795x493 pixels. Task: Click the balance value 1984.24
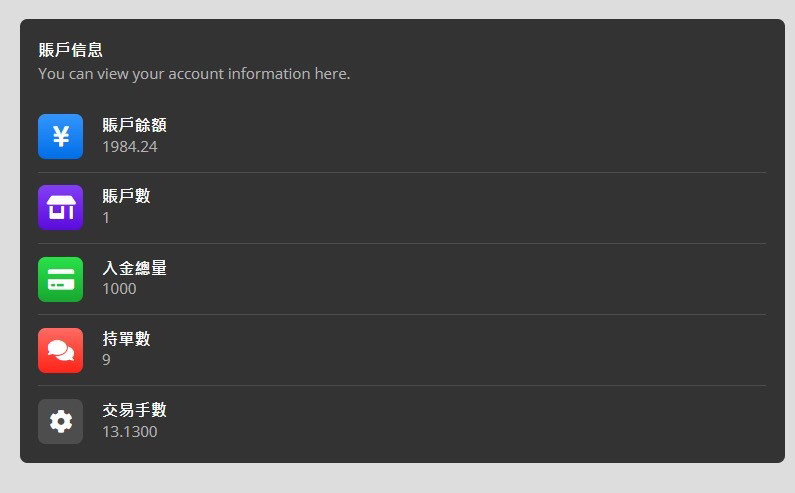(130, 147)
